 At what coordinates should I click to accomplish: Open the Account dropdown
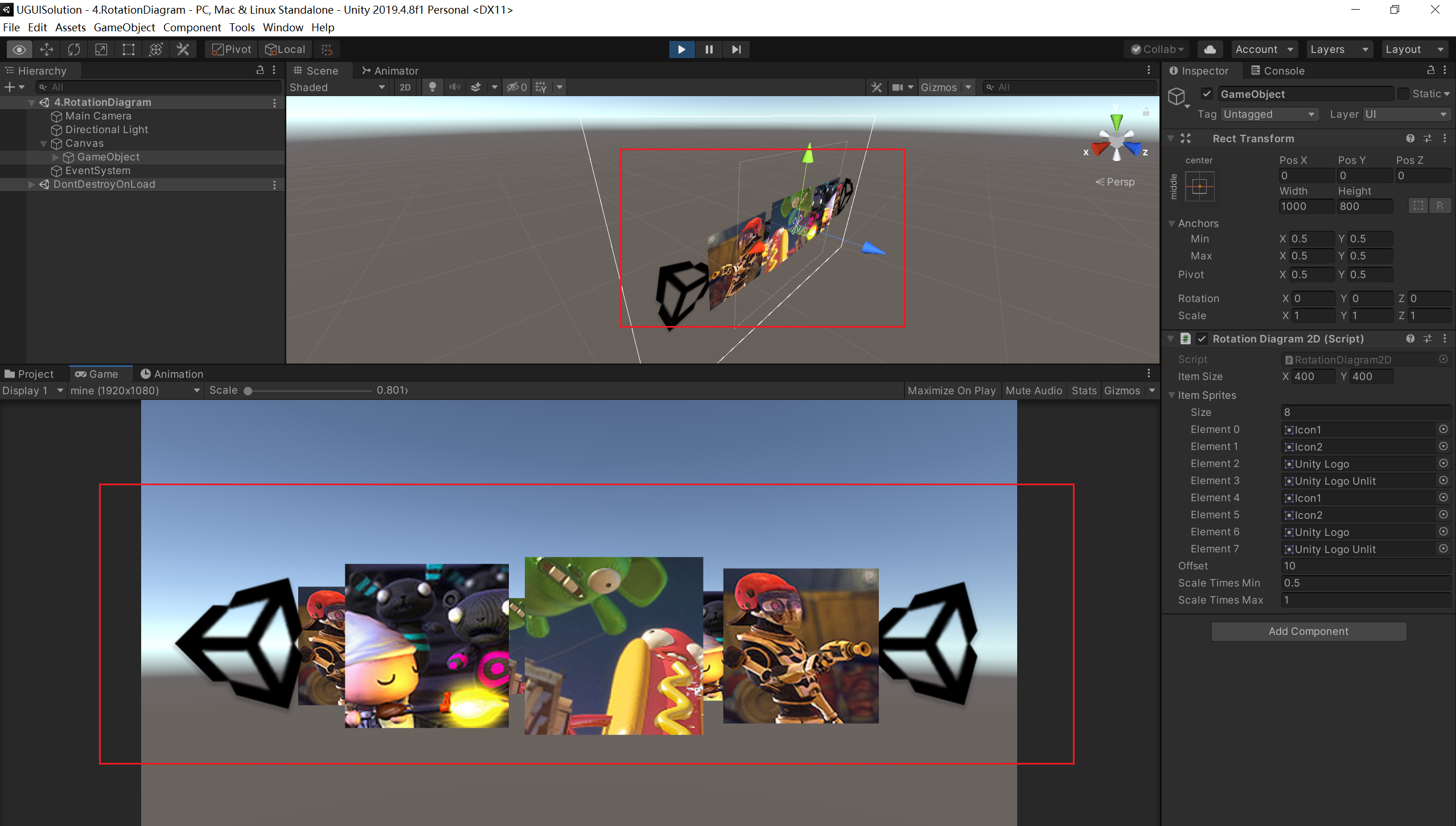(x=1265, y=49)
